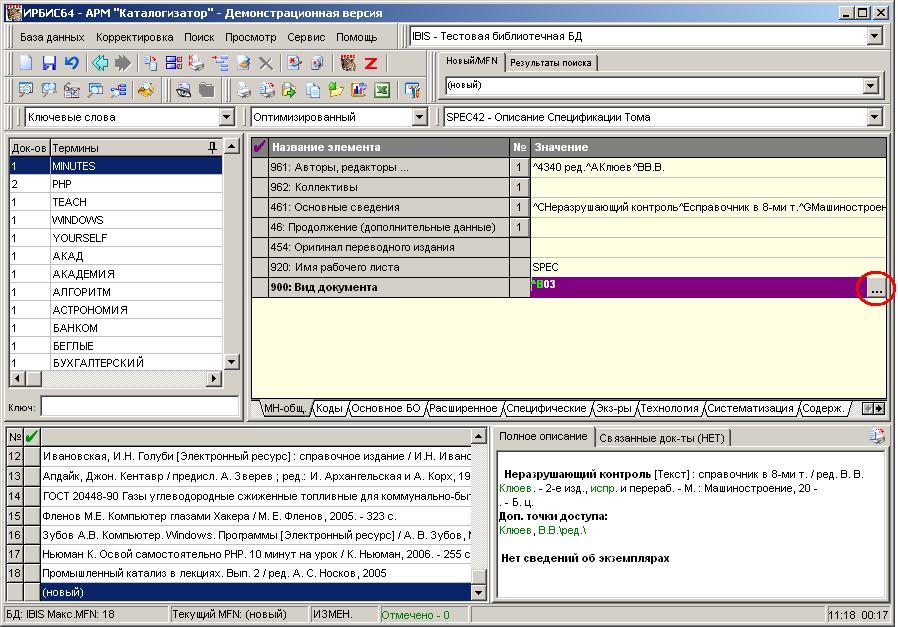Open the База данных menu
Screen dimensions: 898x627
52,37
